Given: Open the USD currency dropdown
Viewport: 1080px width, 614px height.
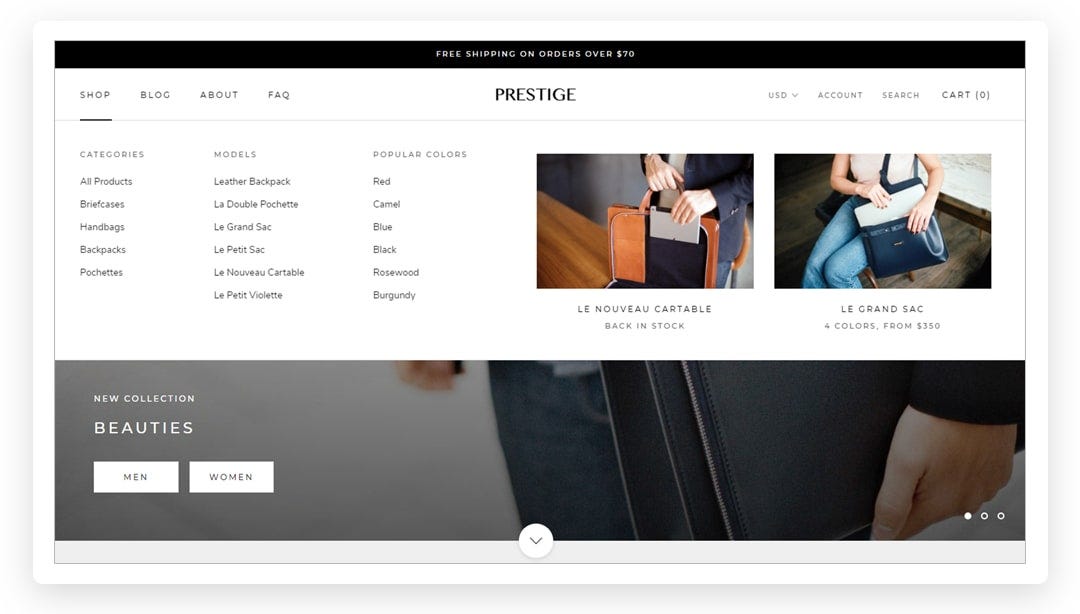Looking at the screenshot, I should (780, 95).
